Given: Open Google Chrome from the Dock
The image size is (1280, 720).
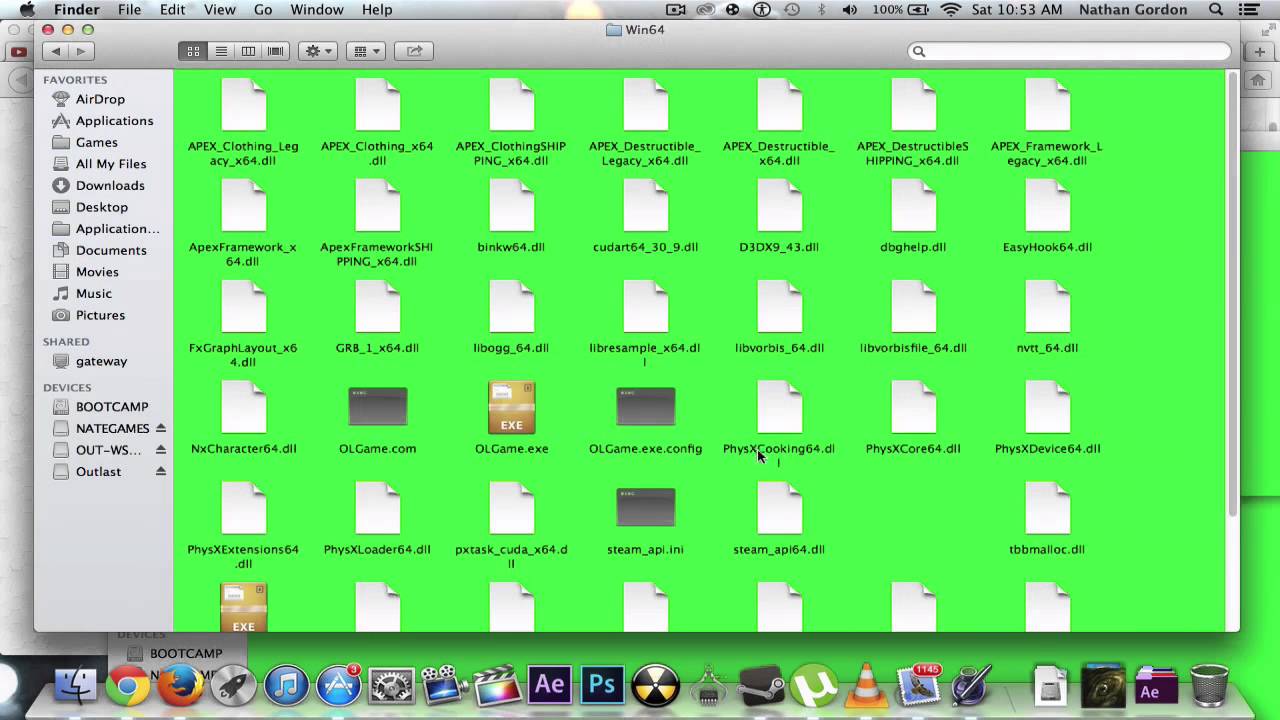Looking at the screenshot, I should point(128,686).
